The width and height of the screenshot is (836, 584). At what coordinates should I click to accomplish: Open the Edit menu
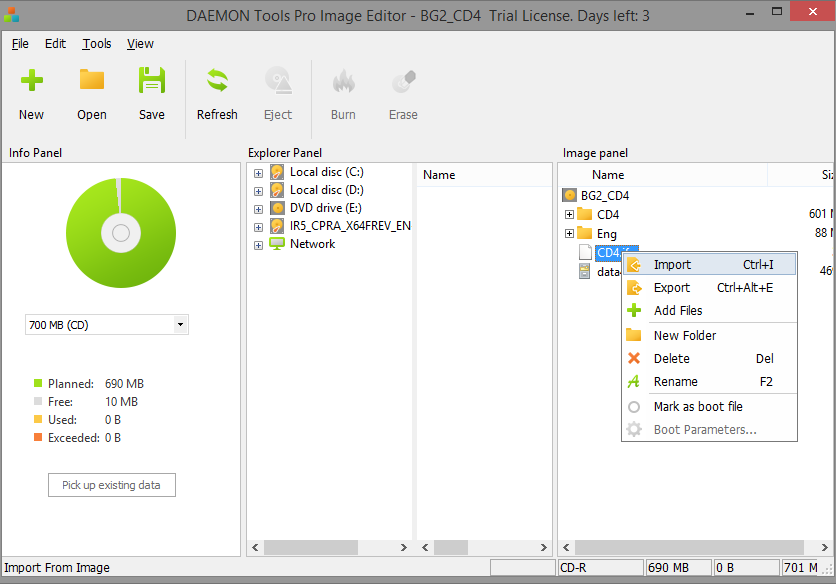tap(55, 44)
